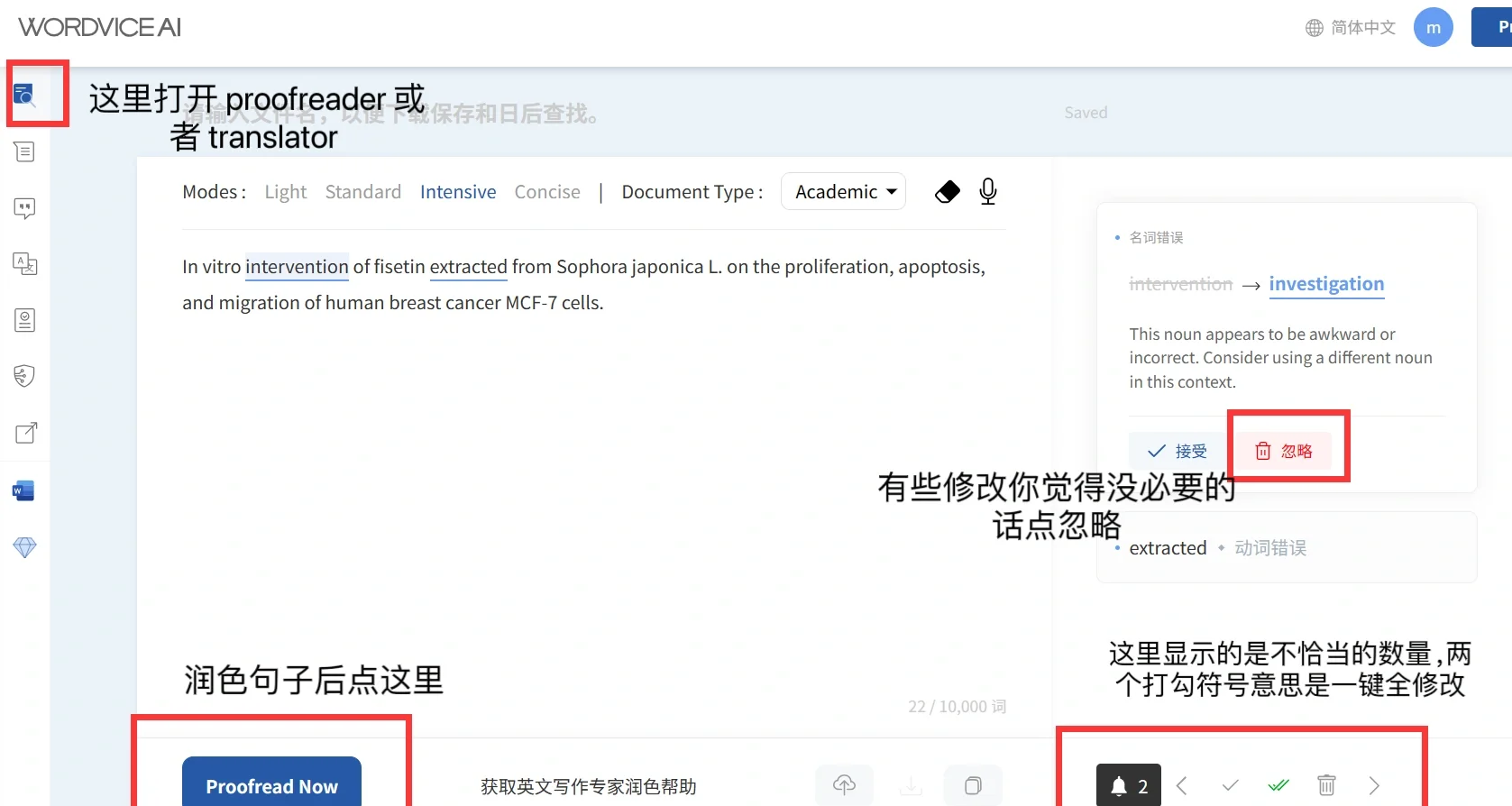Screen dimensions: 1512x806
Task: Open the 简体中文 language selector
Action: coord(1363,28)
